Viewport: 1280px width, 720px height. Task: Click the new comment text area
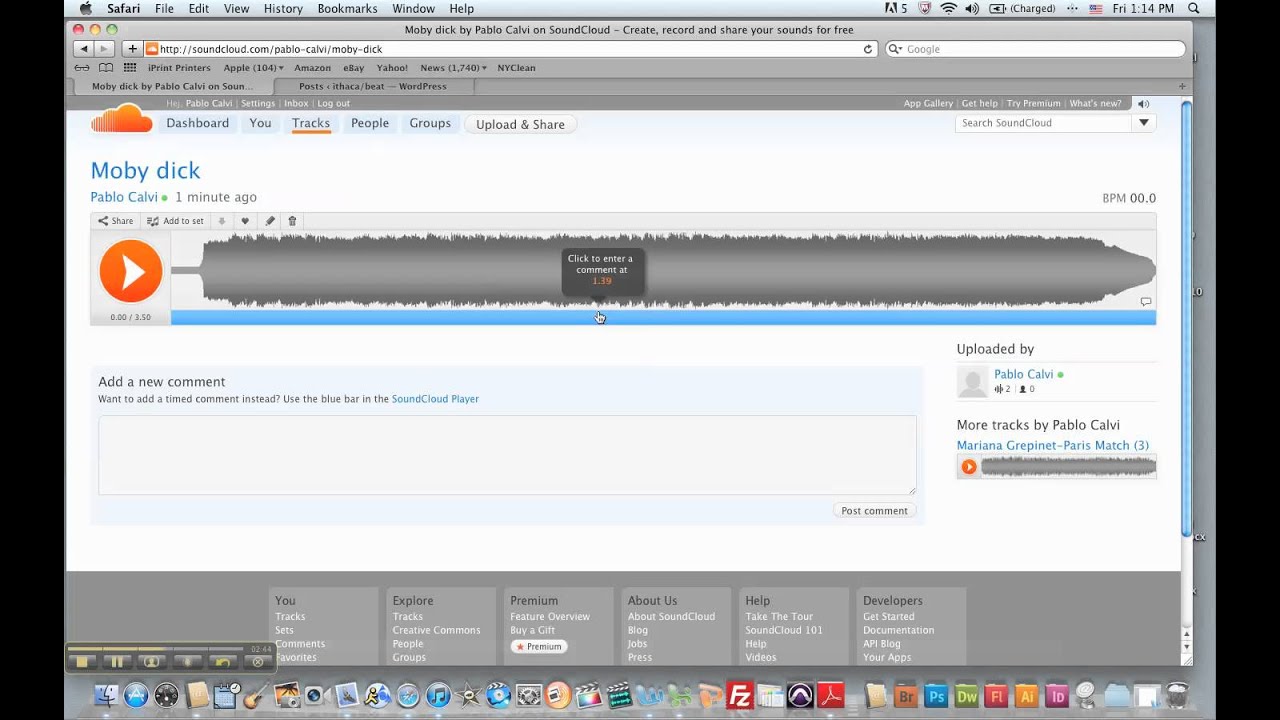(x=507, y=455)
